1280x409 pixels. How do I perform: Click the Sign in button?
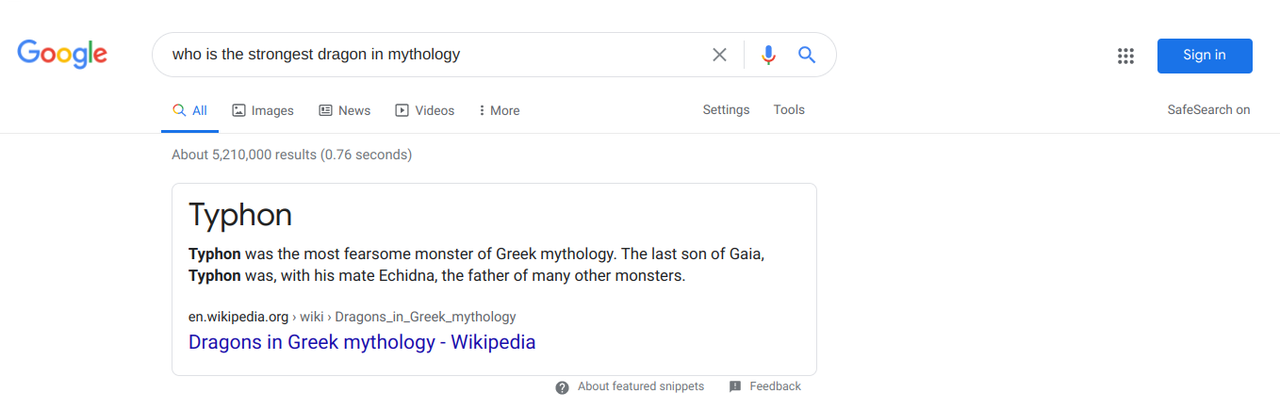(x=1204, y=55)
